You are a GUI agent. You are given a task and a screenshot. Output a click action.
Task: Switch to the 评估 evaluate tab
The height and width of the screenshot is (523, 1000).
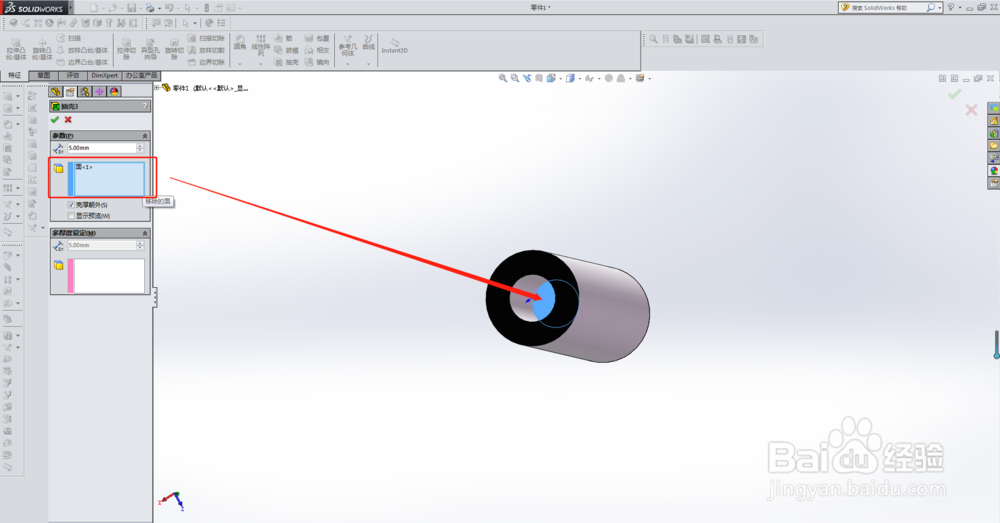coord(73,75)
